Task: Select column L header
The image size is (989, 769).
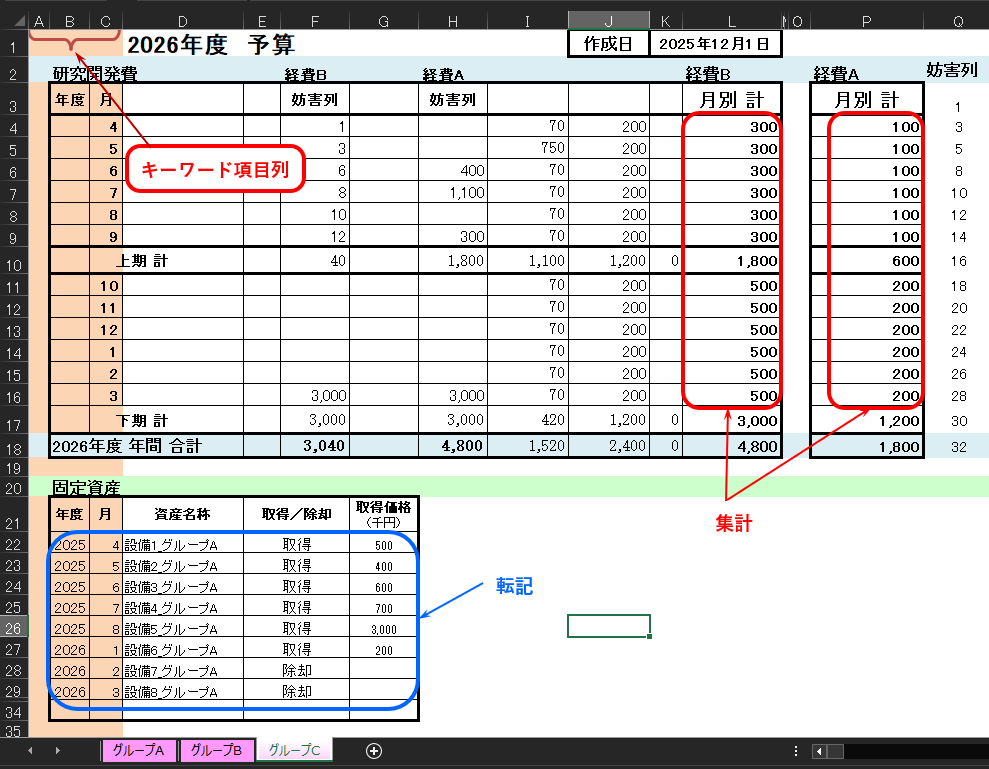Action: [732, 21]
